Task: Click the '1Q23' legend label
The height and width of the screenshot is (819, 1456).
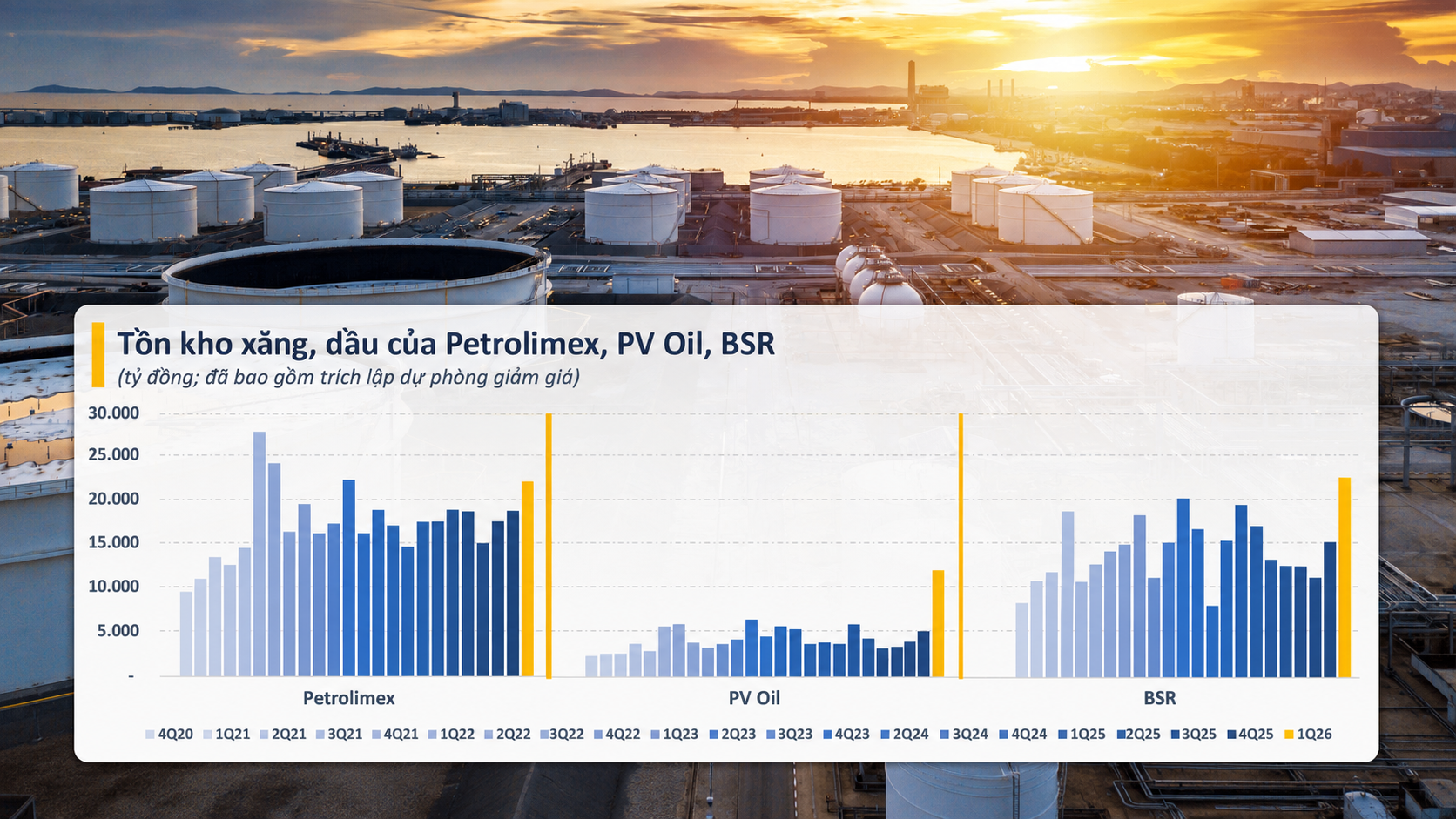Action: click(681, 734)
